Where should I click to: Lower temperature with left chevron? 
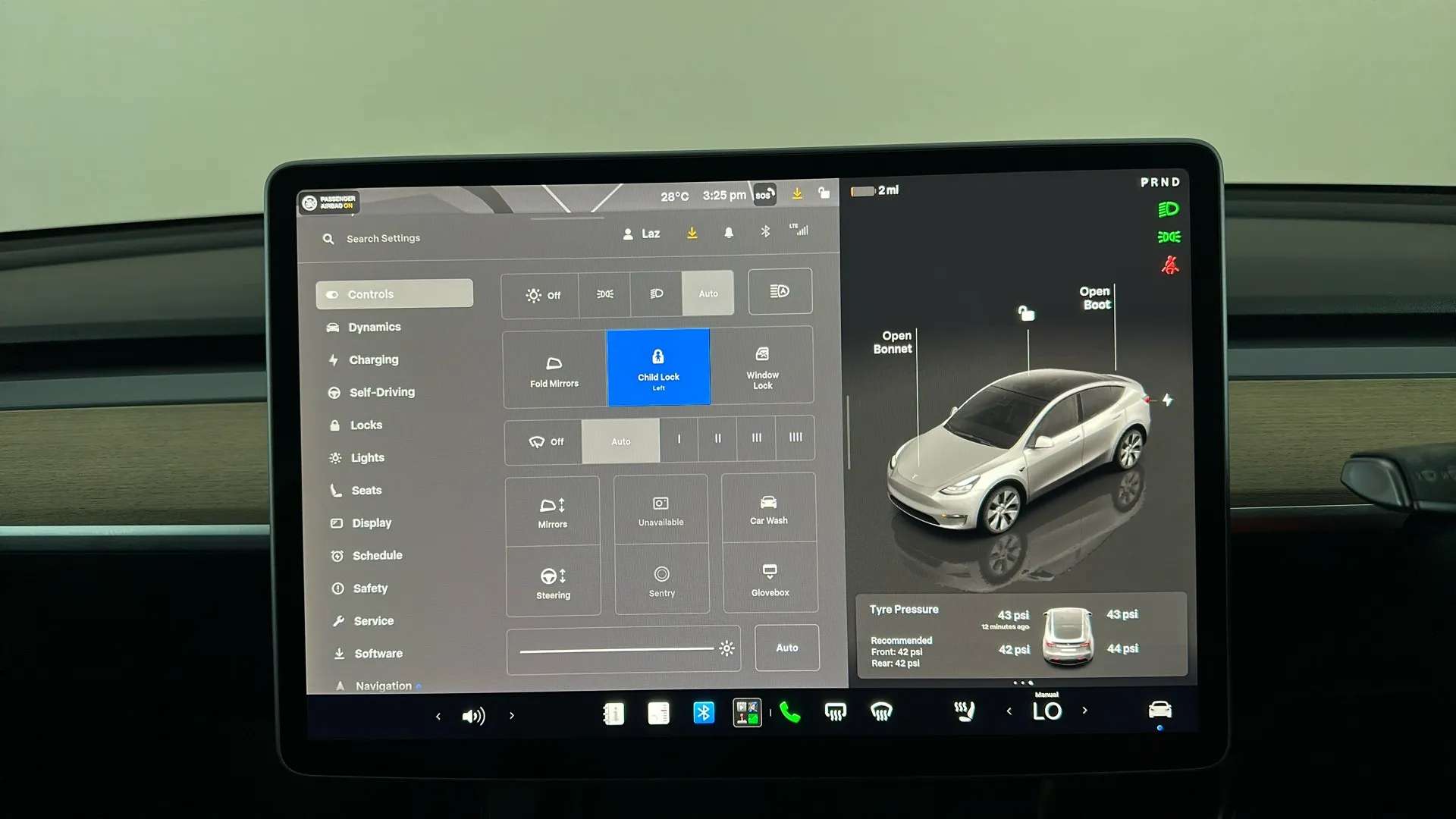1009,711
